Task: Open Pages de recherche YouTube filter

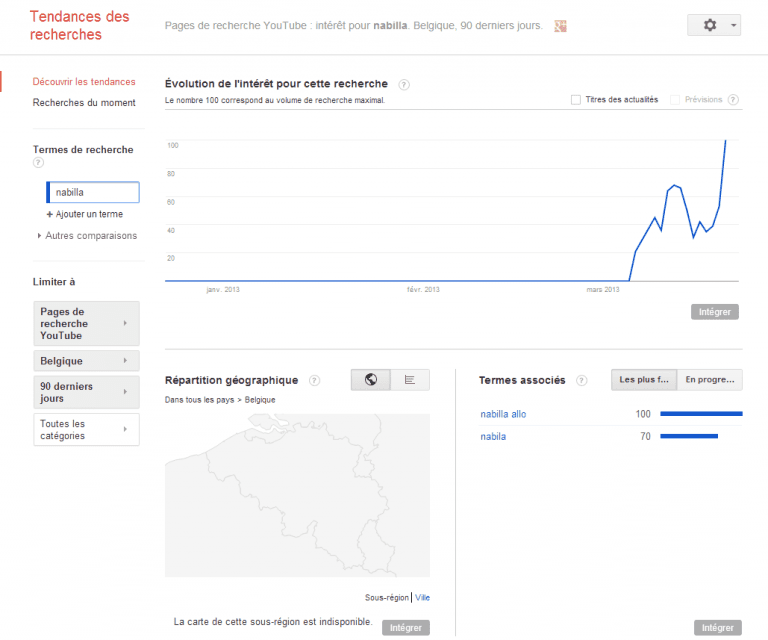Action: click(x=86, y=324)
